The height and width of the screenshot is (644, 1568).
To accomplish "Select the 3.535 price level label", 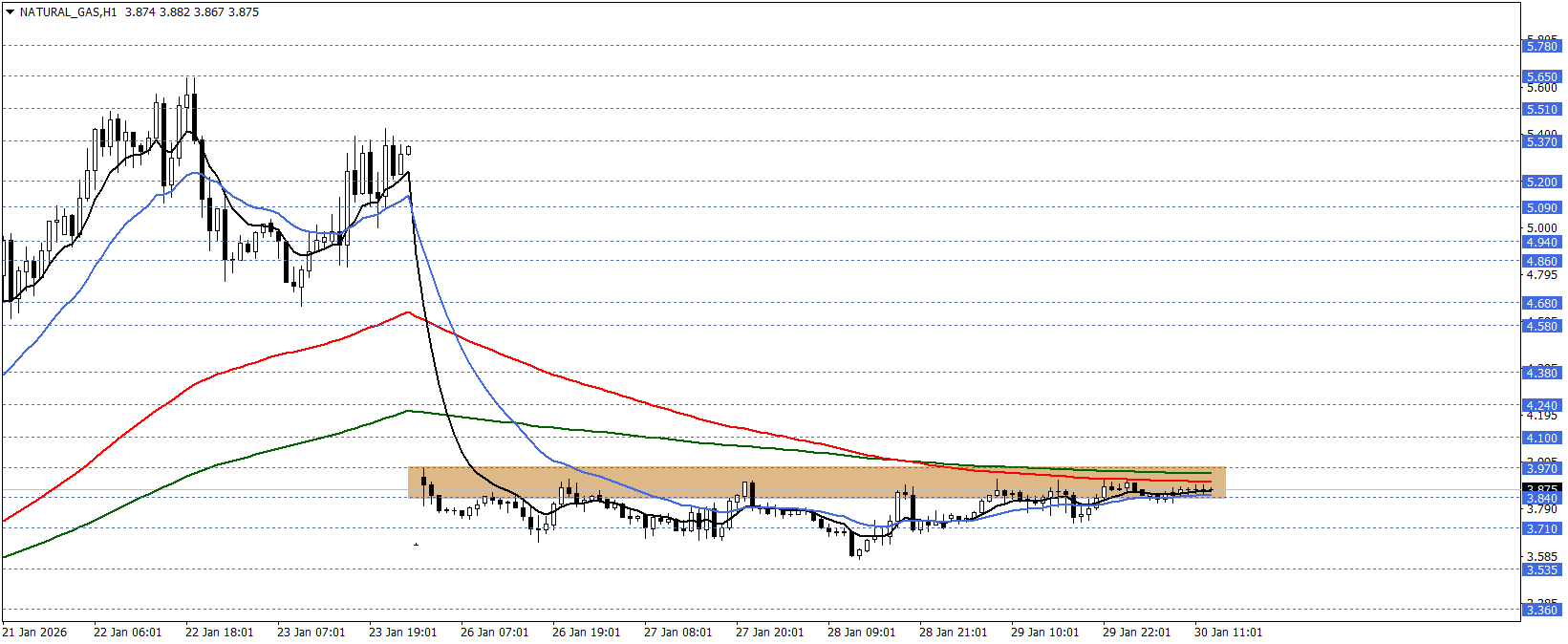I will click(x=1540, y=569).
